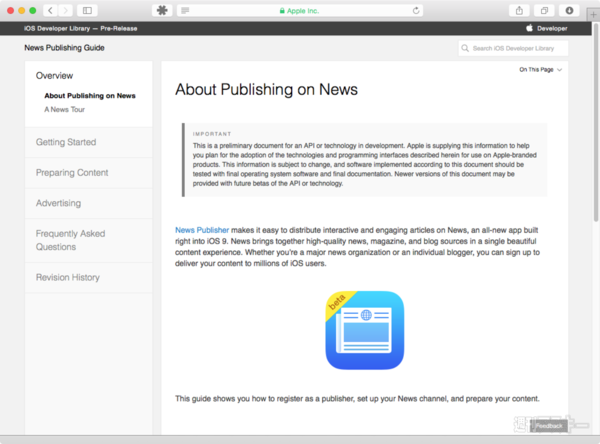Expand the On This Page dropdown
The height and width of the screenshot is (444, 600).
tap(540, 70)
